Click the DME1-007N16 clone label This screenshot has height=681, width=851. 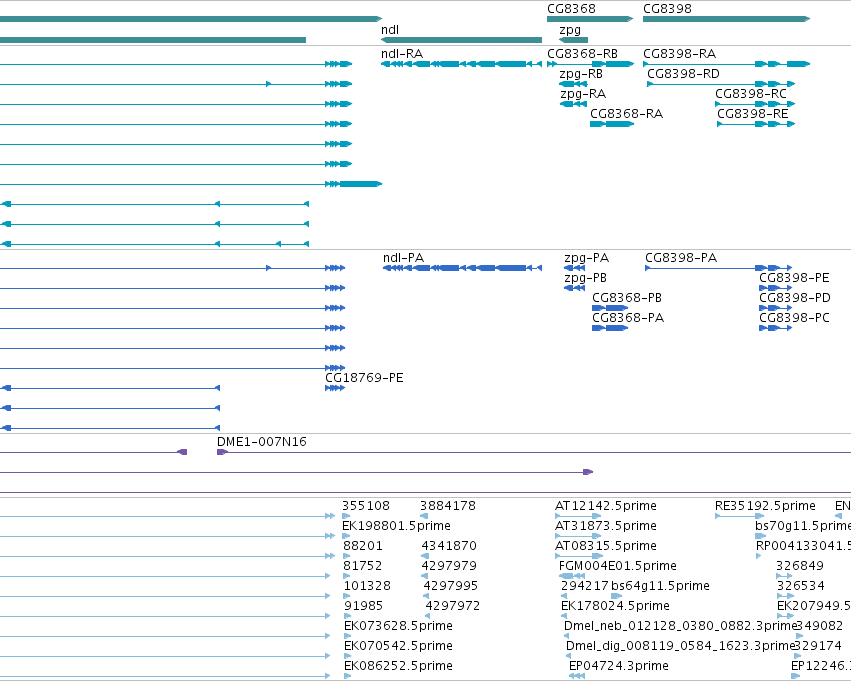pyautogui.click(x=262, y=442)
